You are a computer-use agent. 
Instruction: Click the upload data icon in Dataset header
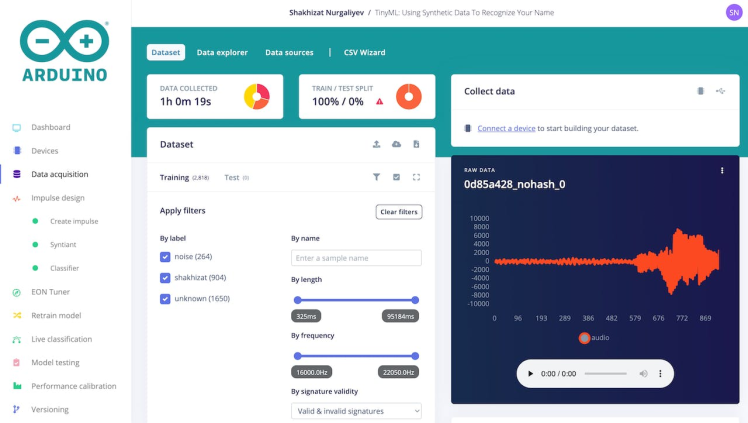click(376, 144)
